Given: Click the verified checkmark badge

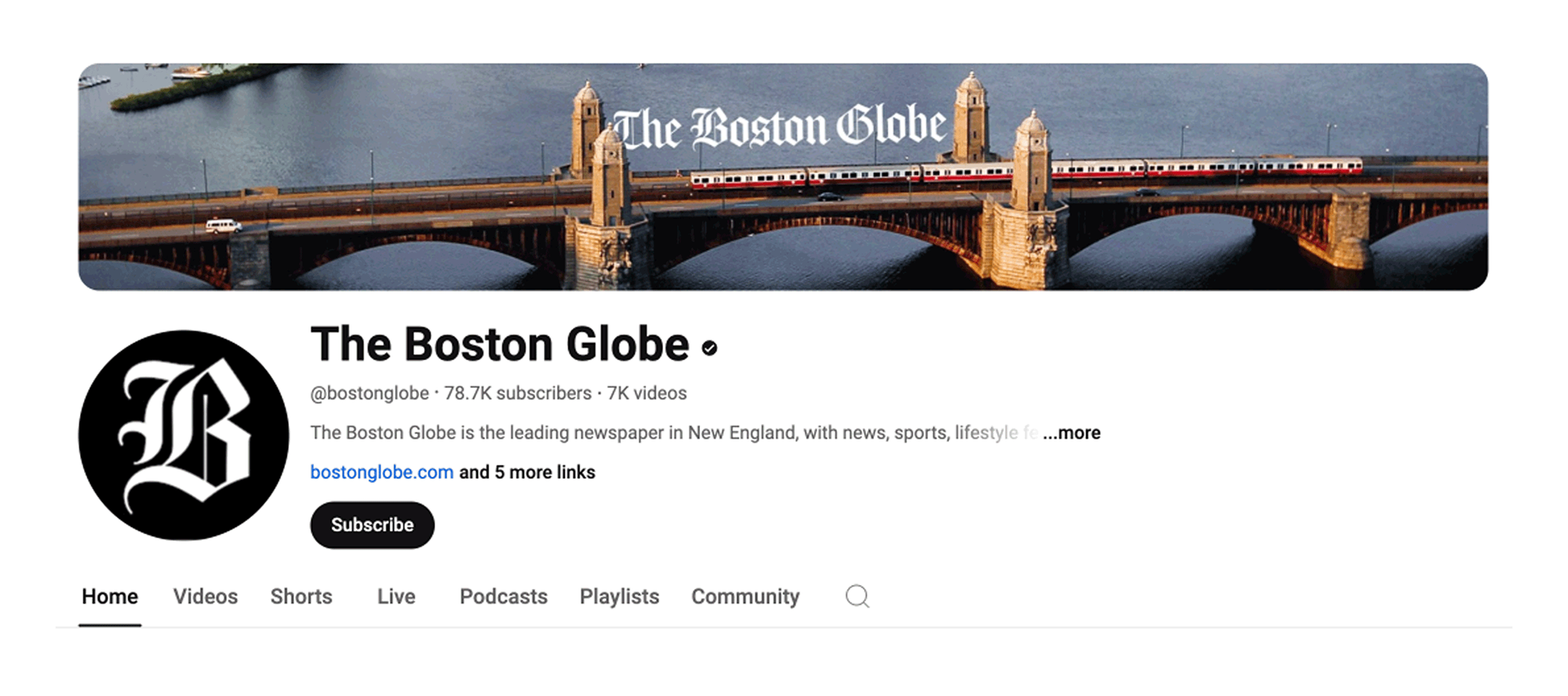Looking at the screenshot, I should (710, 348).
